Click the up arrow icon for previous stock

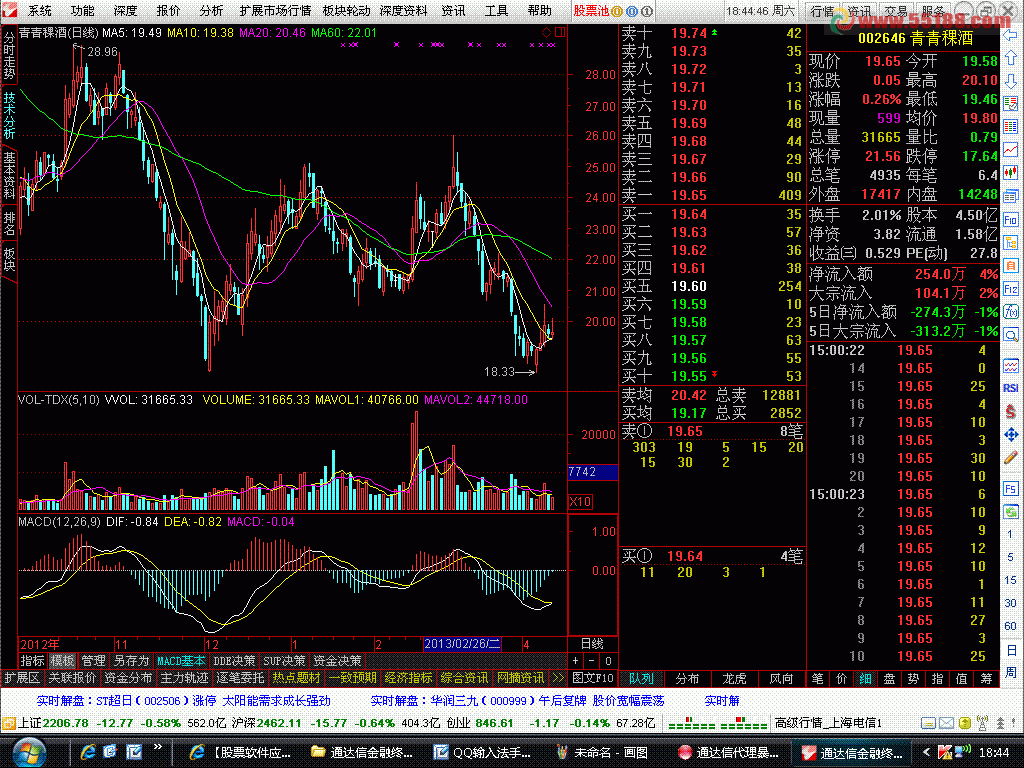point(1011,58)
